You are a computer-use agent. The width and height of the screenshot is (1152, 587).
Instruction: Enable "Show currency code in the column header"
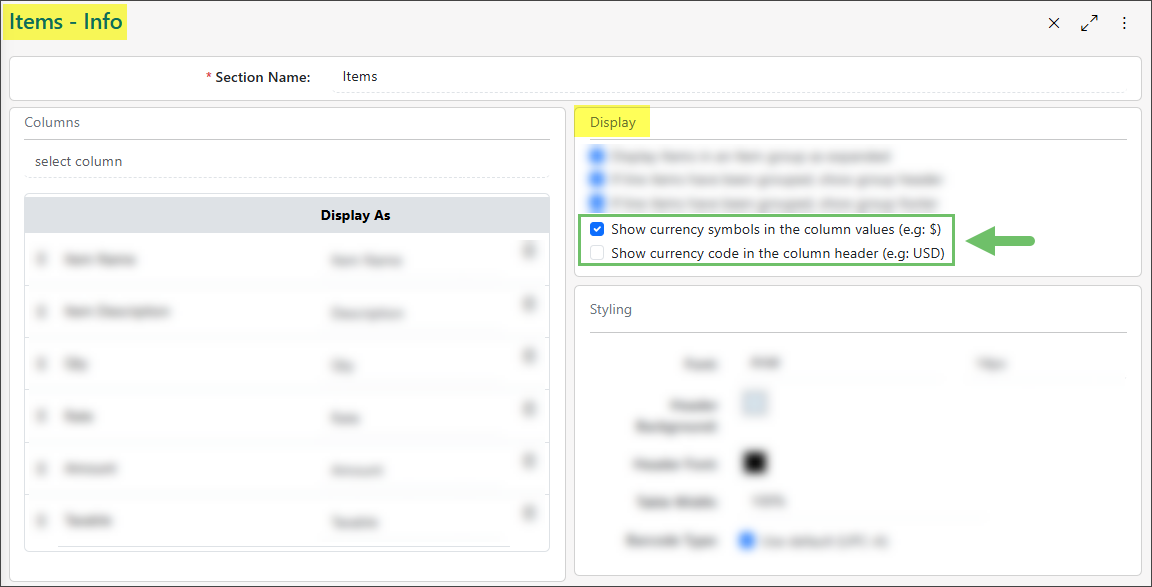pos(597,253)
